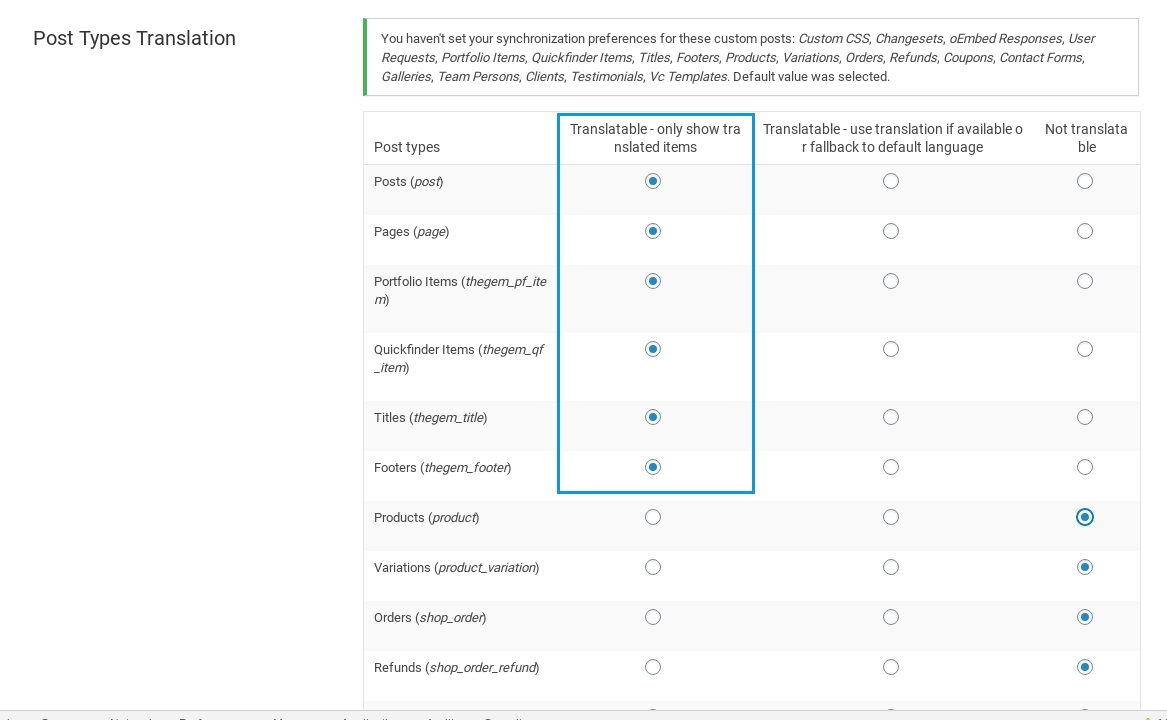The width and height of the screenshot is (1167, 720).
Task: Set Posts to Not translatable
Action: tap(1085, 181)
